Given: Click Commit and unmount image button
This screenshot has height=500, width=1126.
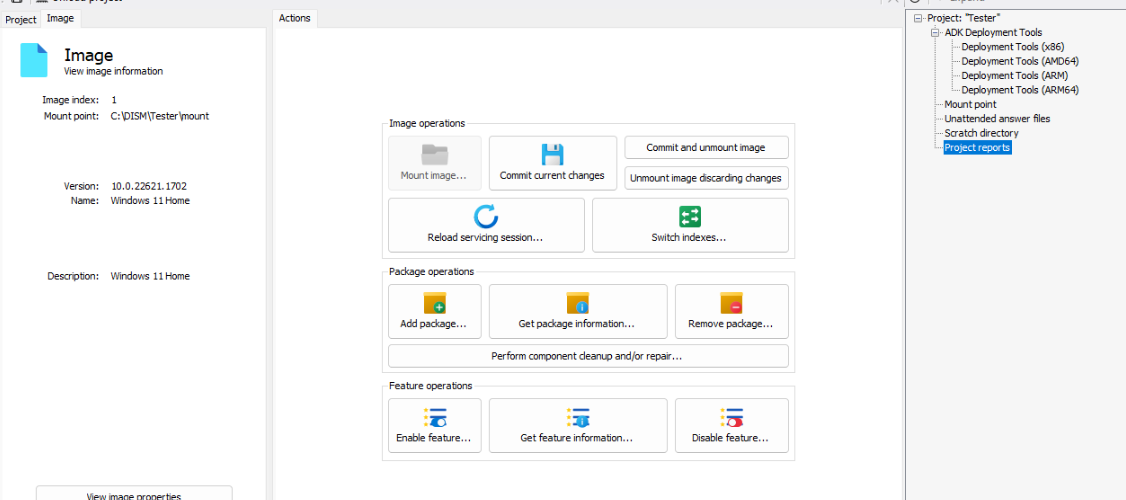Looking at the screenshot, I should pyautogui.click(x=707, y=147).
